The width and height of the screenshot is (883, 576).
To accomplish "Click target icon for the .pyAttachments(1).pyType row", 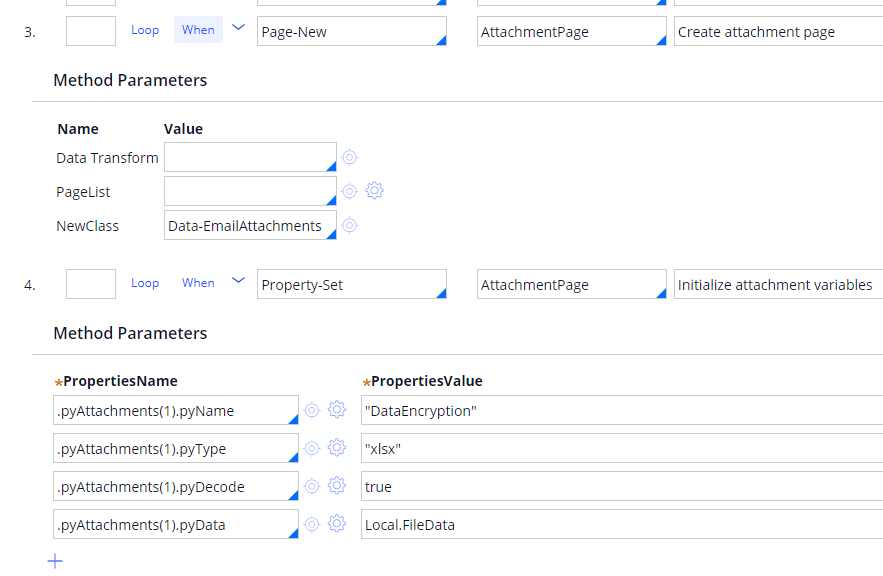I will pyautogui.click(x=312, y=448).
